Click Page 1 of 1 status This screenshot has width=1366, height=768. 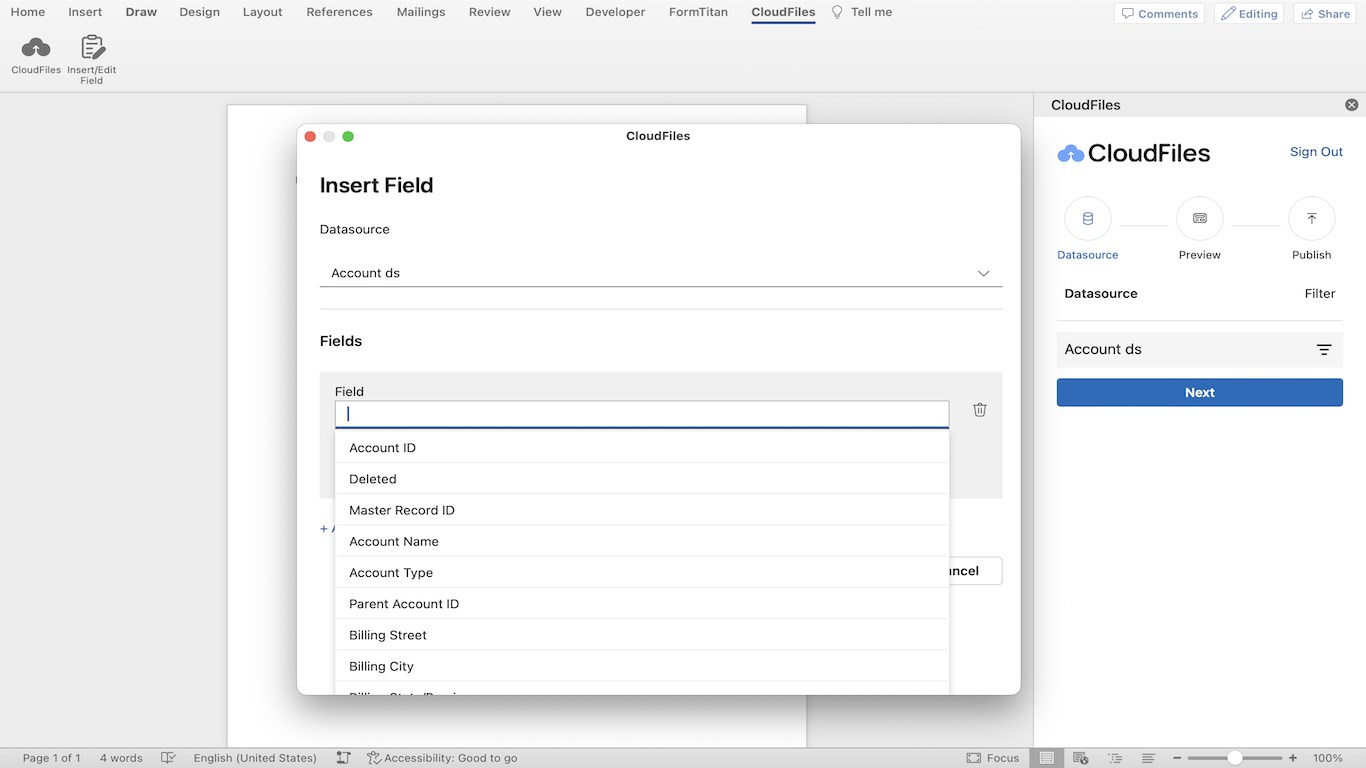coord(52,758)
